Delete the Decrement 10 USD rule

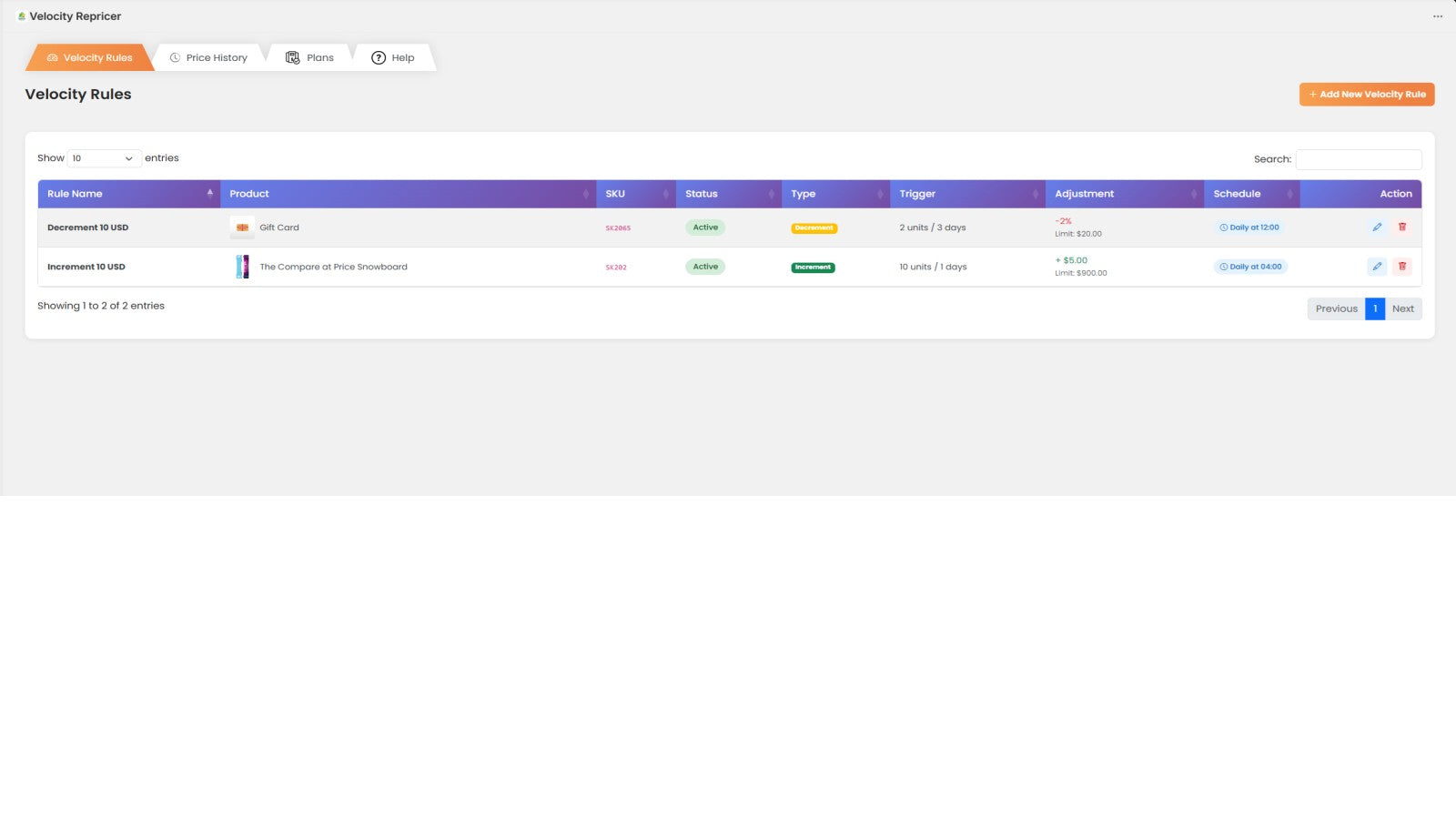1402,227
